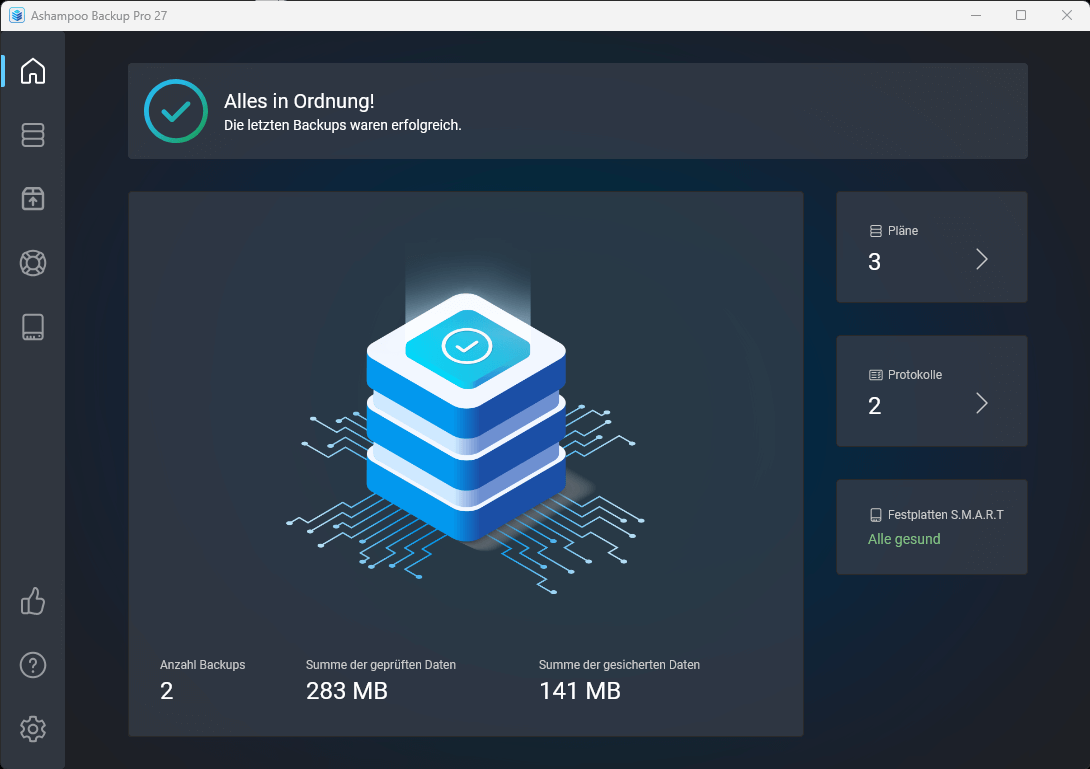Open the backup plans section (stack icon)
This screenshot has height=769, width=1090.
point(33,135)
